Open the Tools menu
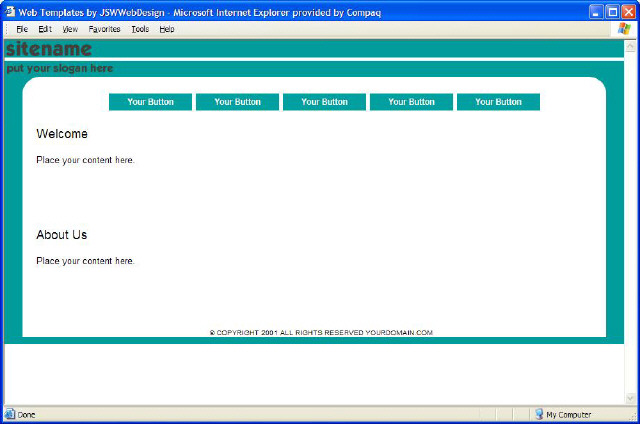This screenshot has width=640, height=424. click(x=140, y=29)
